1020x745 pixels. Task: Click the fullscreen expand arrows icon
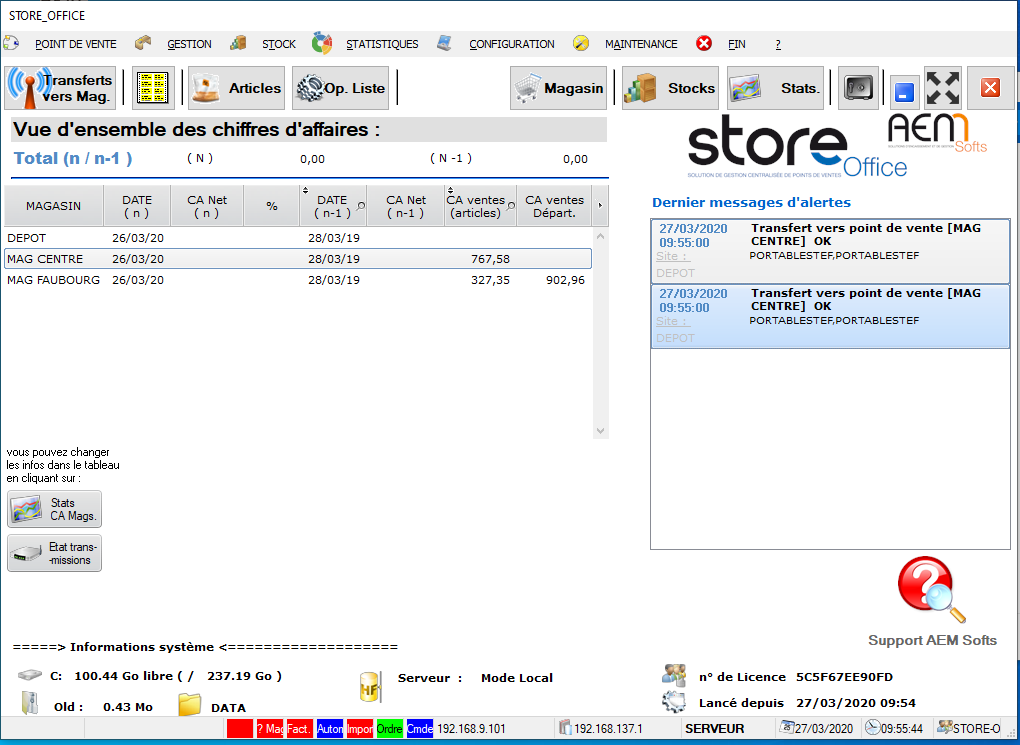pyautogui.click(x=942, y=88)
